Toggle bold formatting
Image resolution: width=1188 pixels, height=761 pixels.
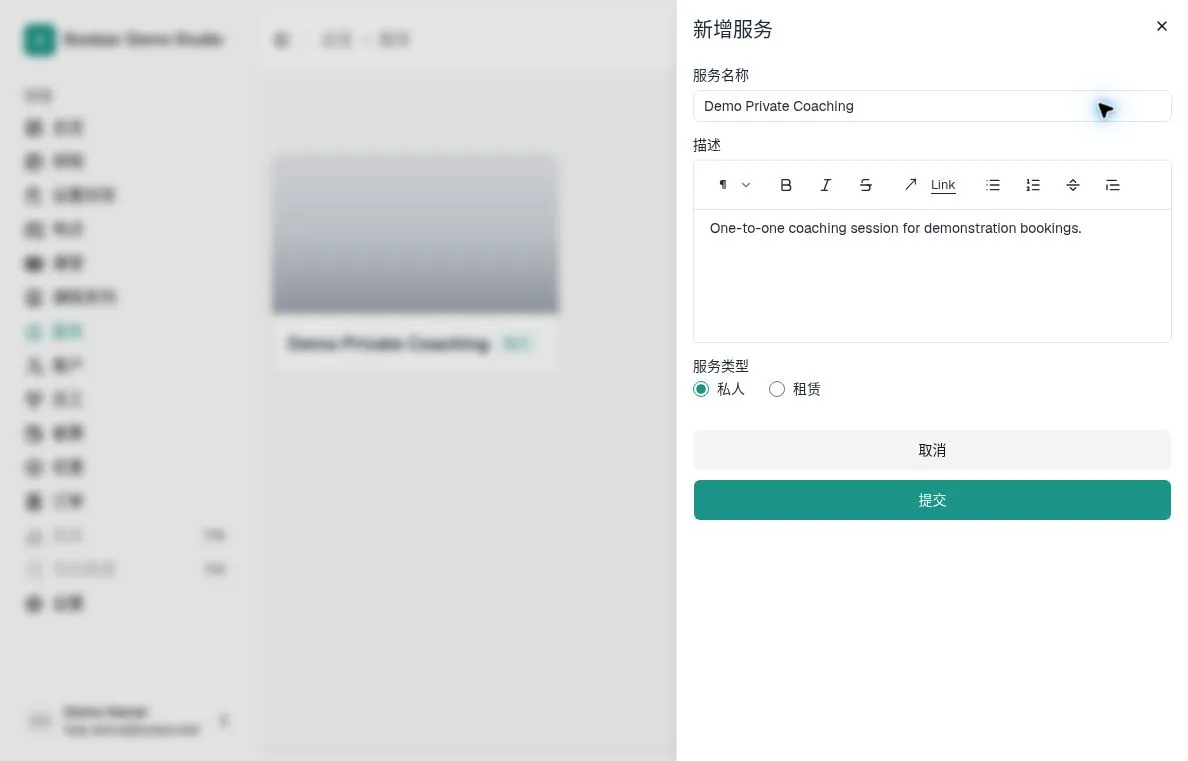click(786, 185)
